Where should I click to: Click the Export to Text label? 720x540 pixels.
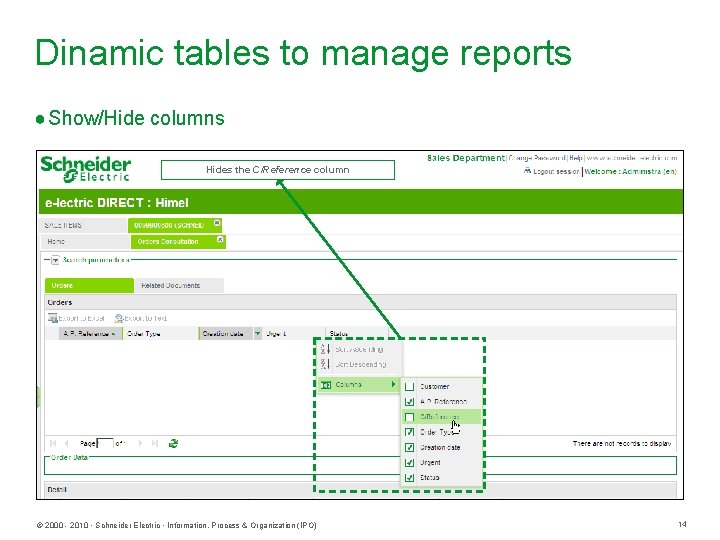coord(146,318)
